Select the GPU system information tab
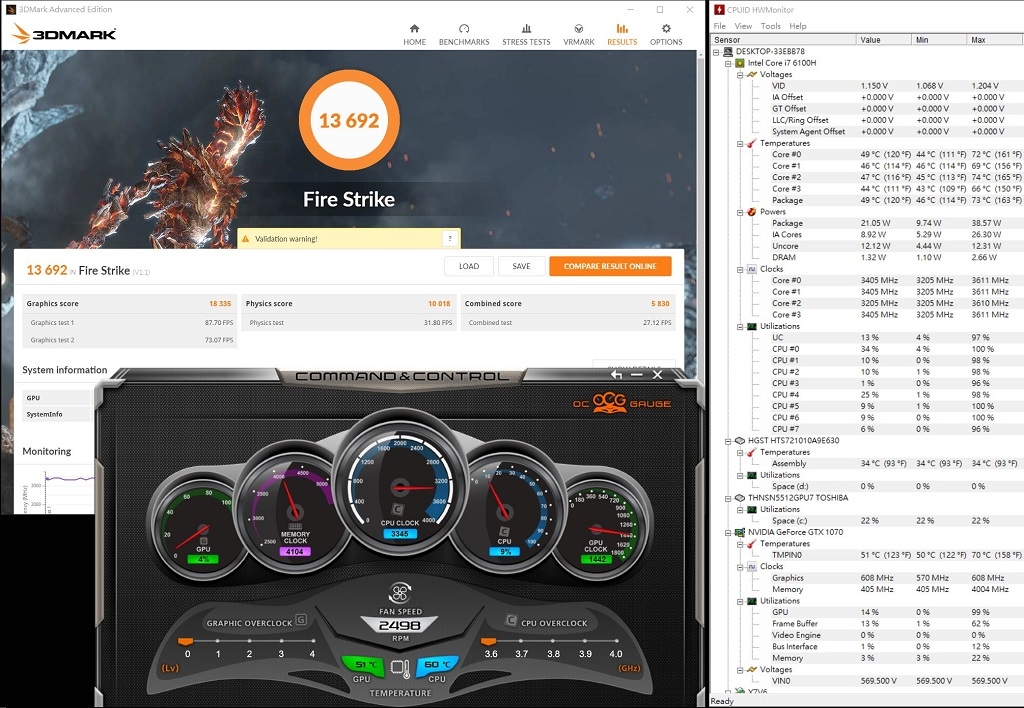This screenshot has height=708, width=1024. (x=56, y=398)
